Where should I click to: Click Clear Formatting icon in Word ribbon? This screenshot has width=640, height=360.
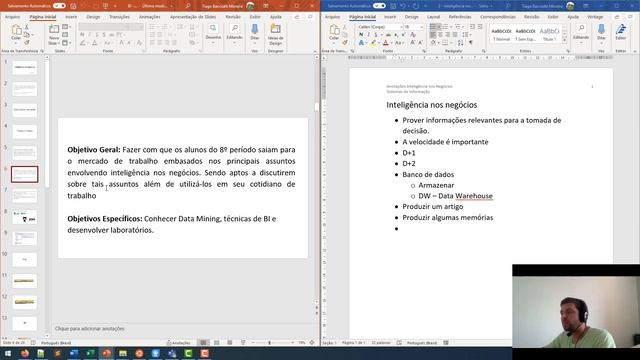[x=413, y=35]
